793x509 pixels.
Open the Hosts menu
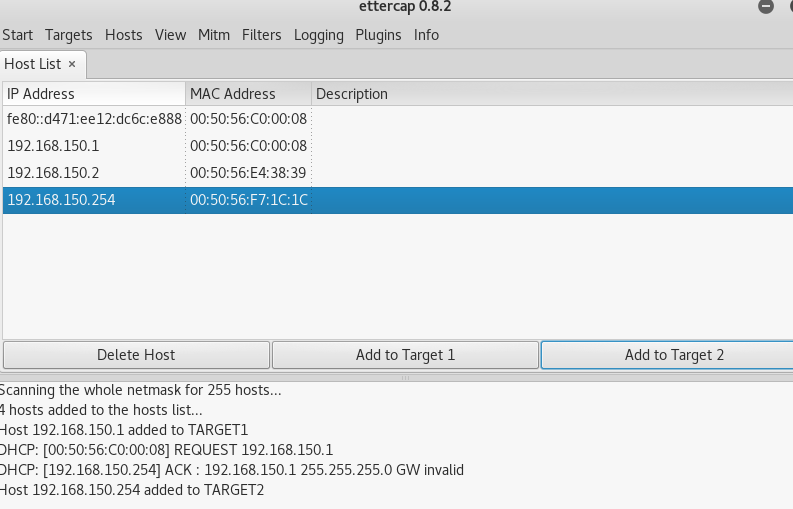click(x=124, y=35)
